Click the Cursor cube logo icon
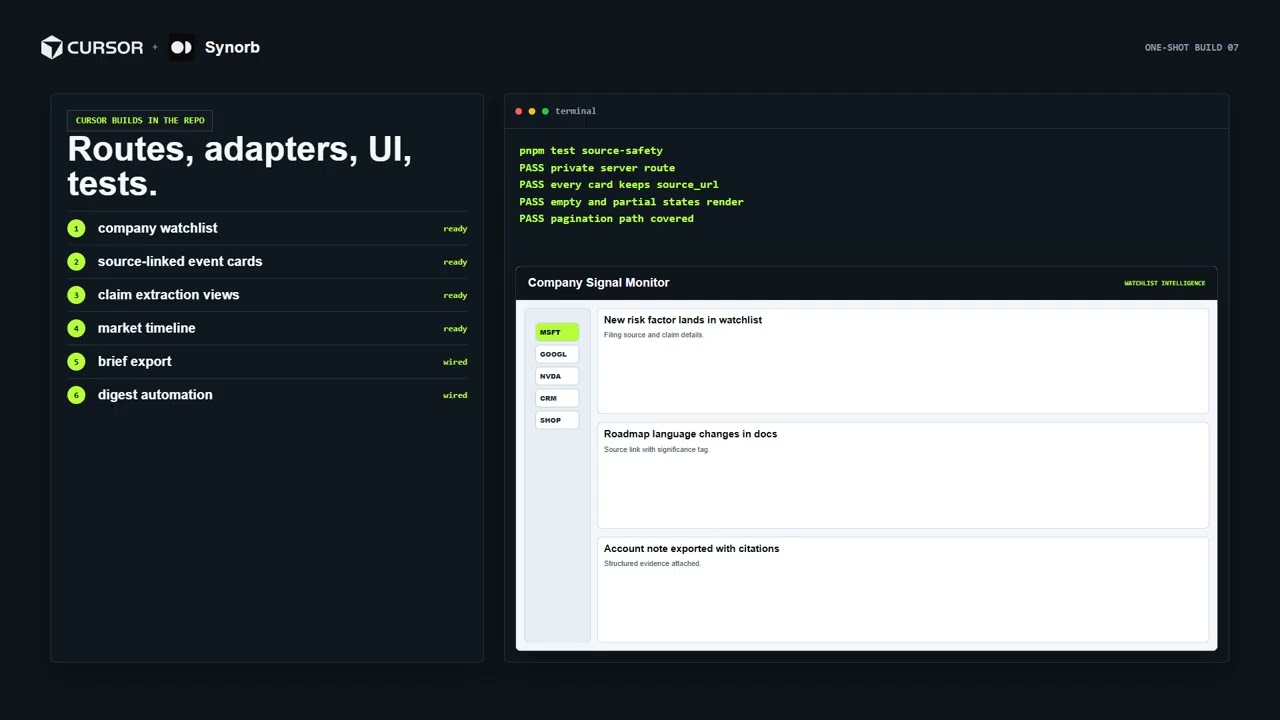Image resolution: width=1280 pixels, height=720 pixels. pyautogui.click(x=52, y=47)
